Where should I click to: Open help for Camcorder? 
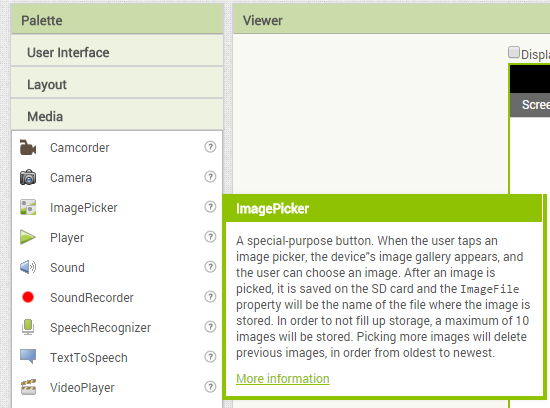click(210, 147)
